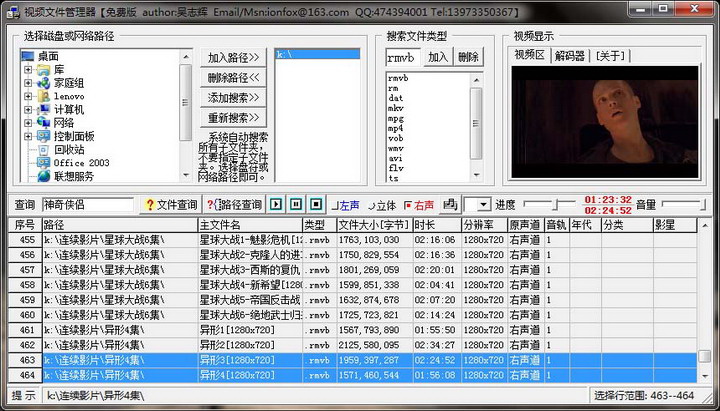Select wmv in file type list

[x=395, y=148]
